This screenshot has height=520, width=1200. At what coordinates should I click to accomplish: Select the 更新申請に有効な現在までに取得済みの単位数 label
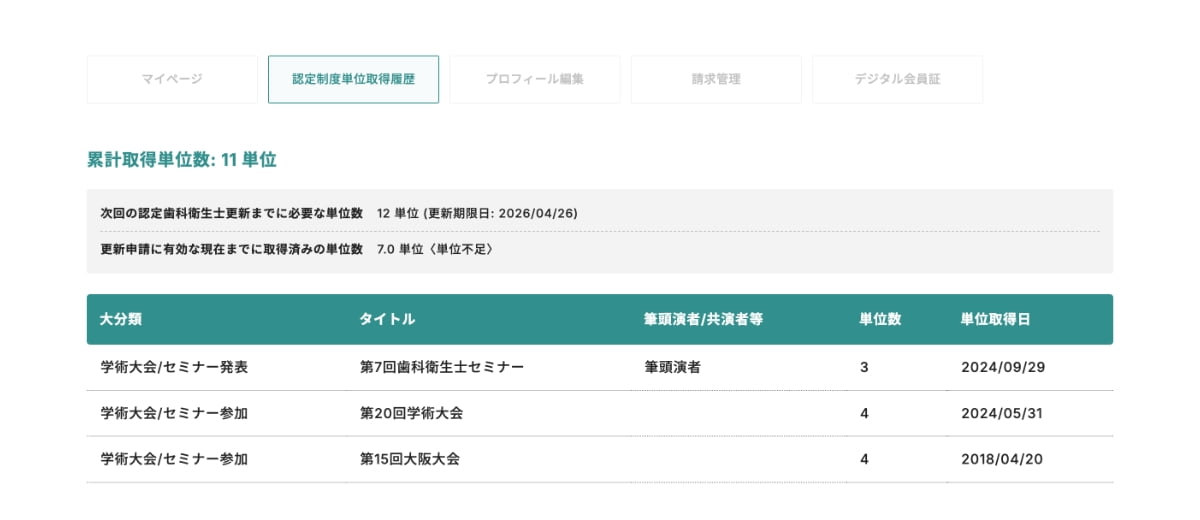coord(231,248)
